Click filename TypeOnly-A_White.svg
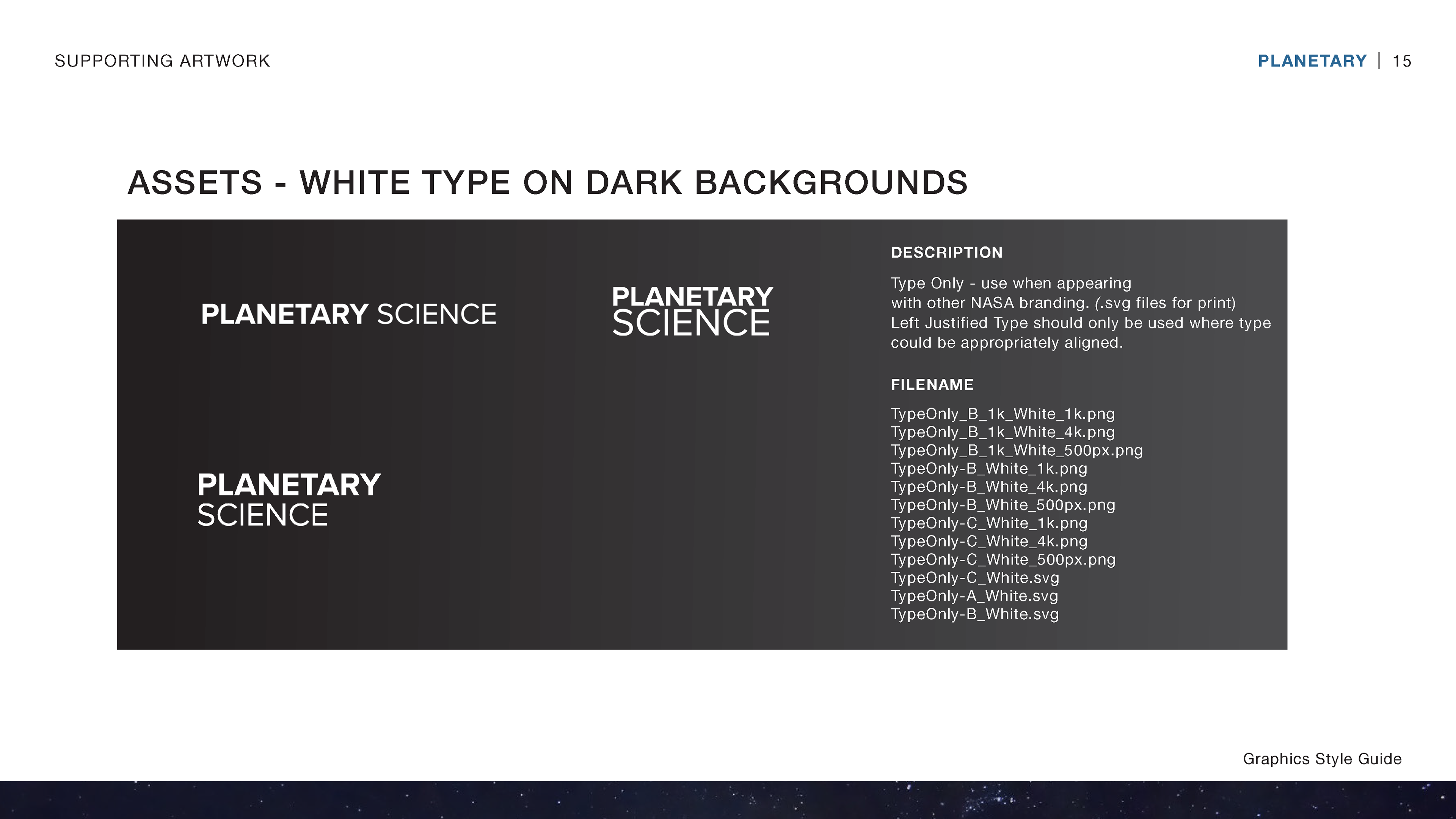The width and height of the screenshot is (1456, 819). click(974, 596)
